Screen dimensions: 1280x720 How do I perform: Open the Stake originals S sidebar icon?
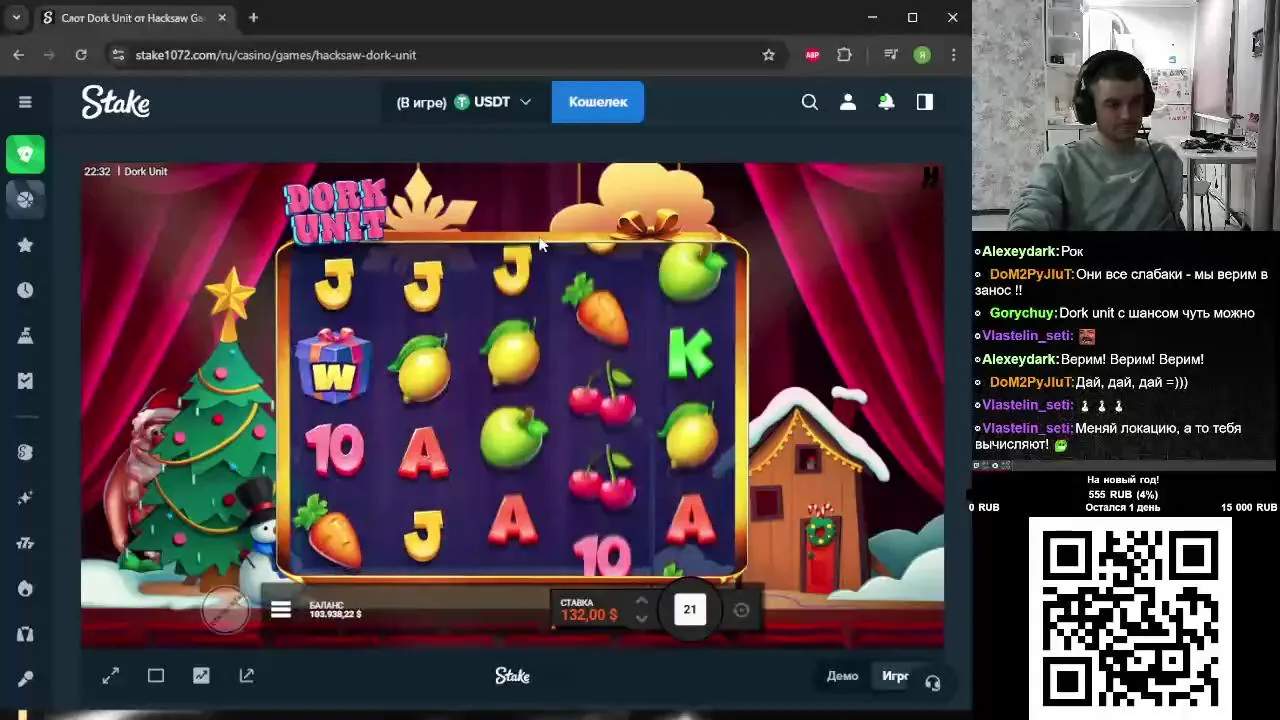25,452
